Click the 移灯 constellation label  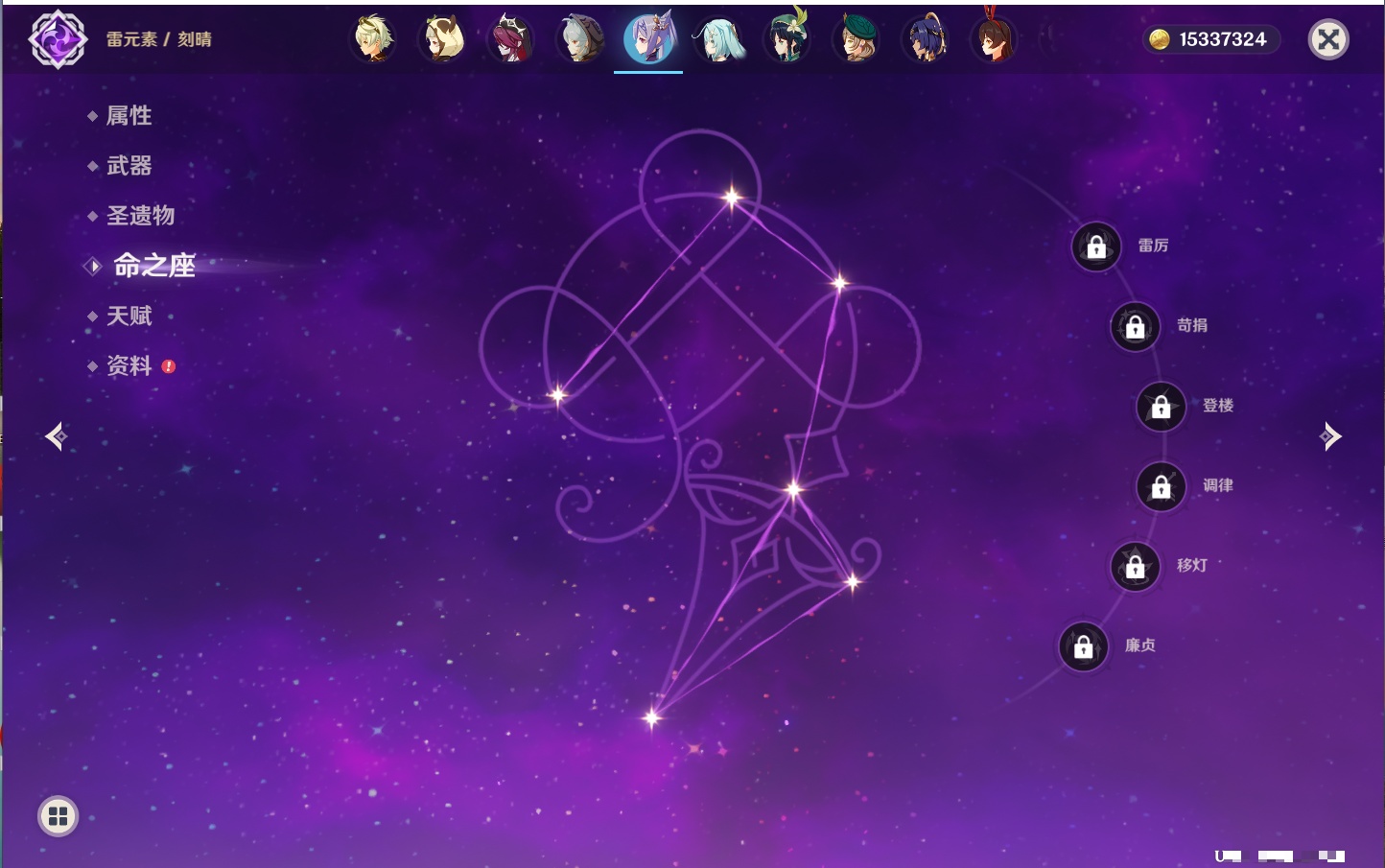(x=1192, y=565)
